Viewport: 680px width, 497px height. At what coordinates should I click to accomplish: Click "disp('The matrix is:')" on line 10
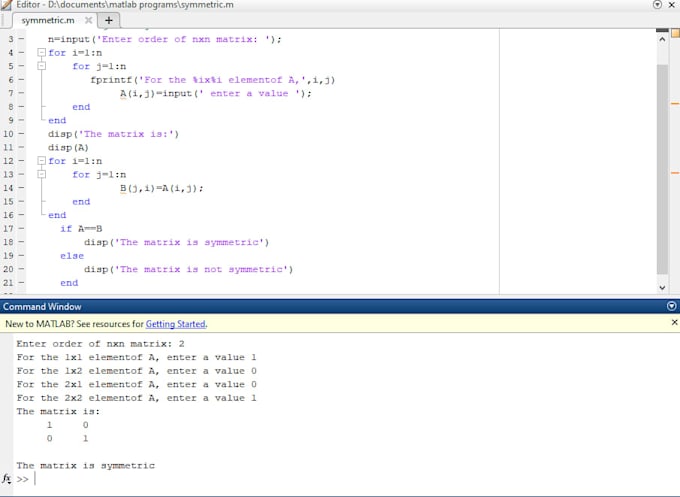[x=114, y=134]
